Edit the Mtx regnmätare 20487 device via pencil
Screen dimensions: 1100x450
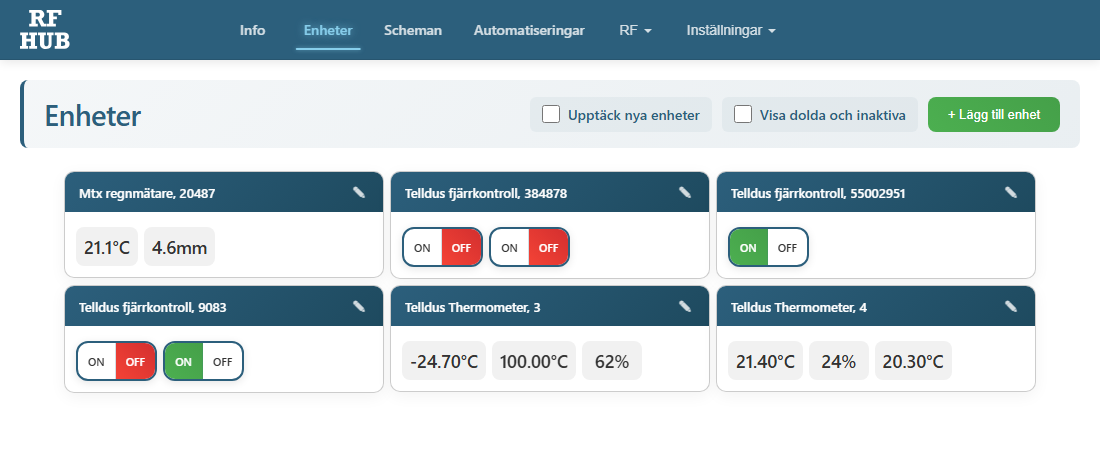tap(358, 192)
